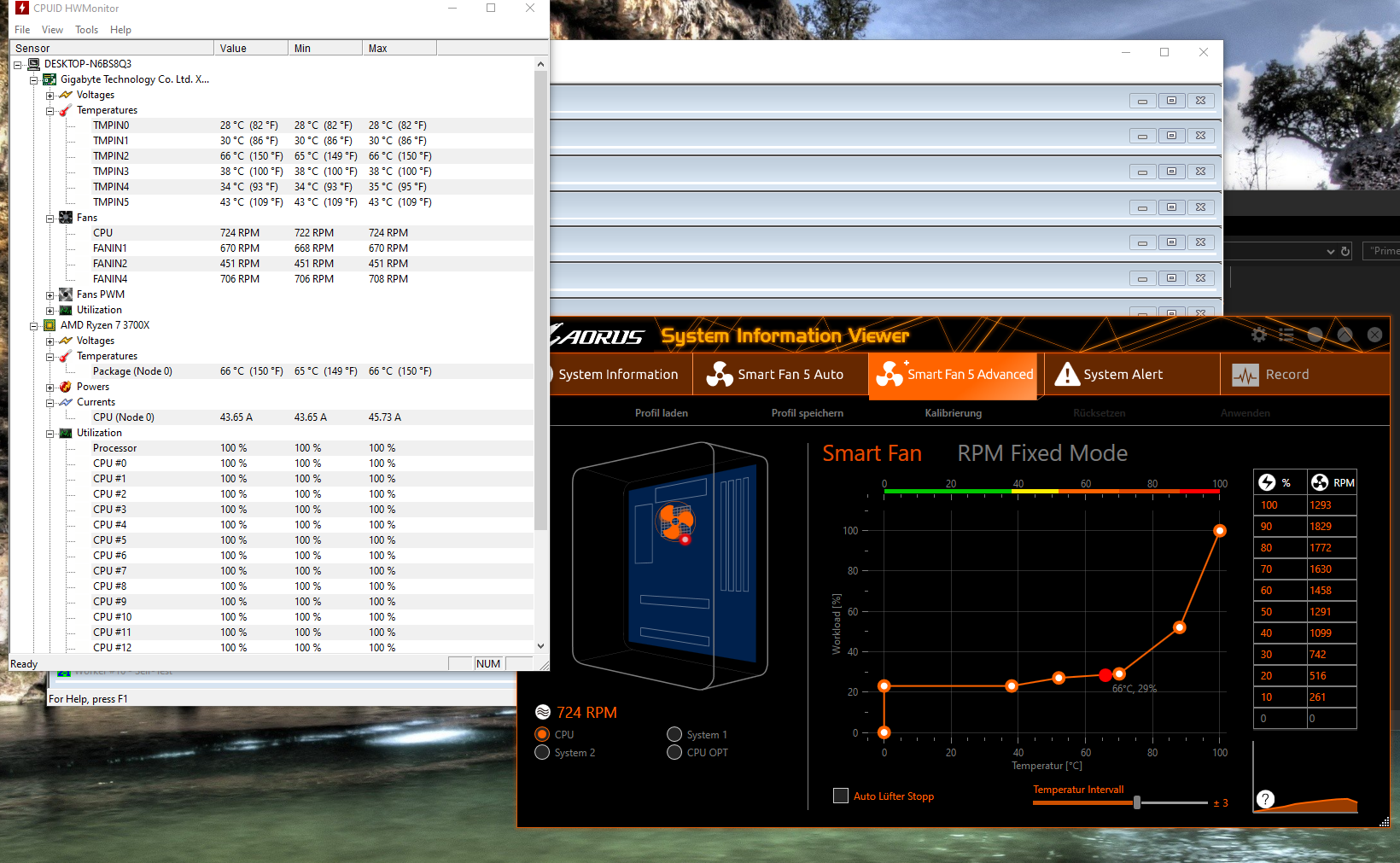This screenshot has width=1400, height=863.
Task: Click the help question mark icon
Action: [x=1266, y=799]
